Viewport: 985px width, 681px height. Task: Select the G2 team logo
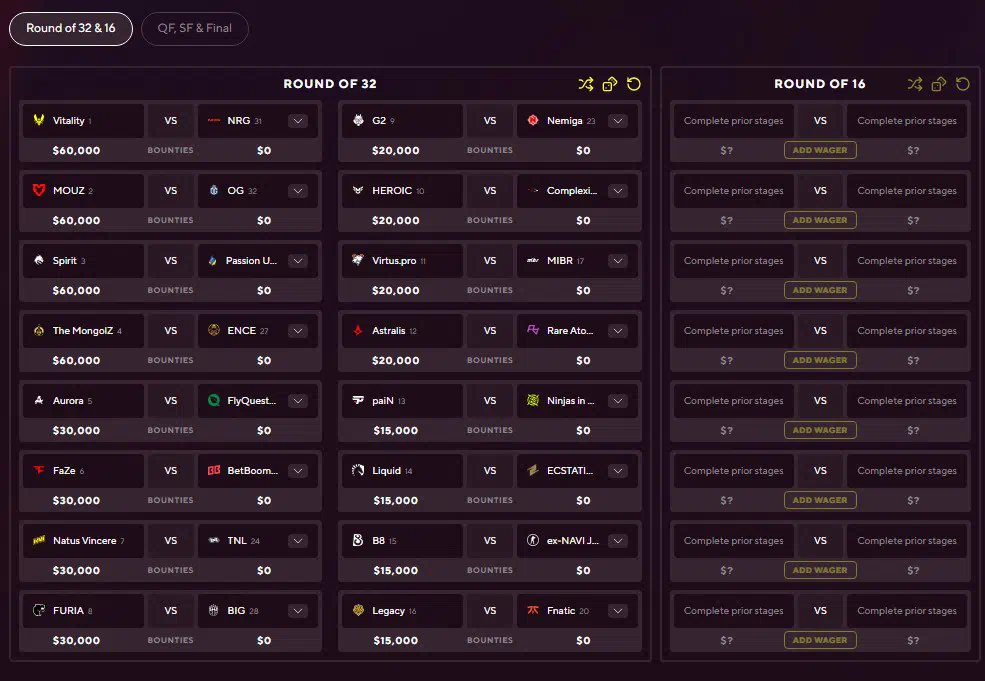tap(358, 120)
